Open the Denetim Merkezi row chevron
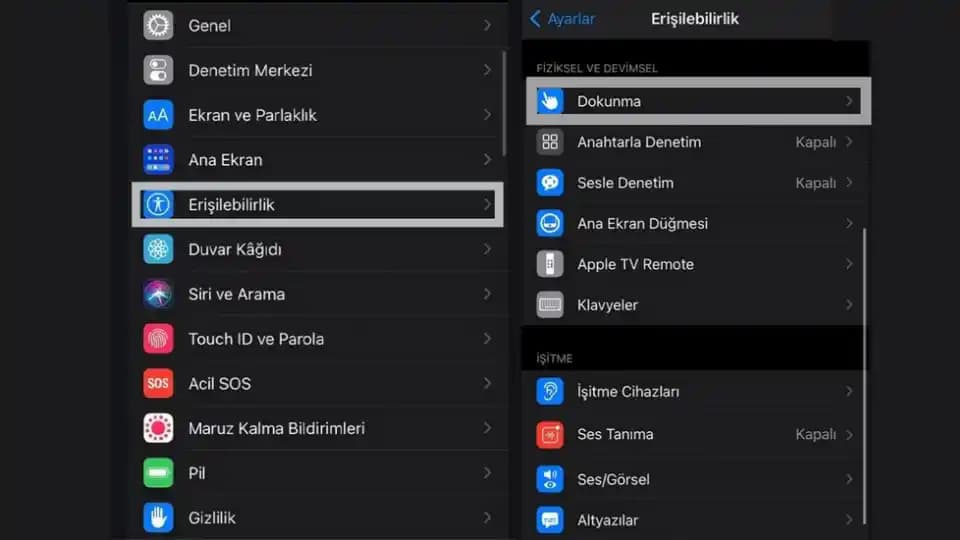The width and height of the screenshot is (960, 540). [487, 70]
